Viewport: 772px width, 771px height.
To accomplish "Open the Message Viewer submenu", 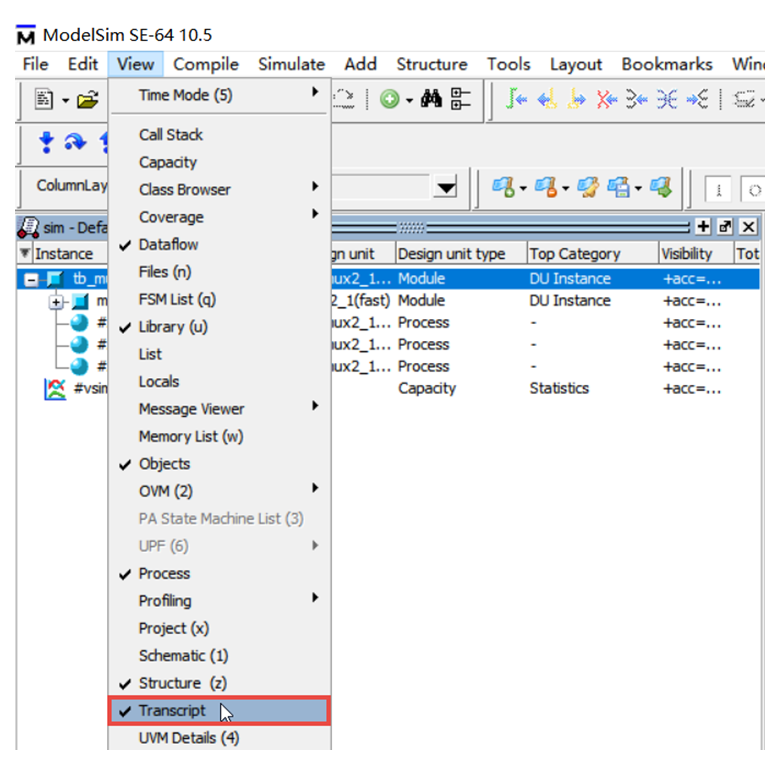I will tap(220, 409).
